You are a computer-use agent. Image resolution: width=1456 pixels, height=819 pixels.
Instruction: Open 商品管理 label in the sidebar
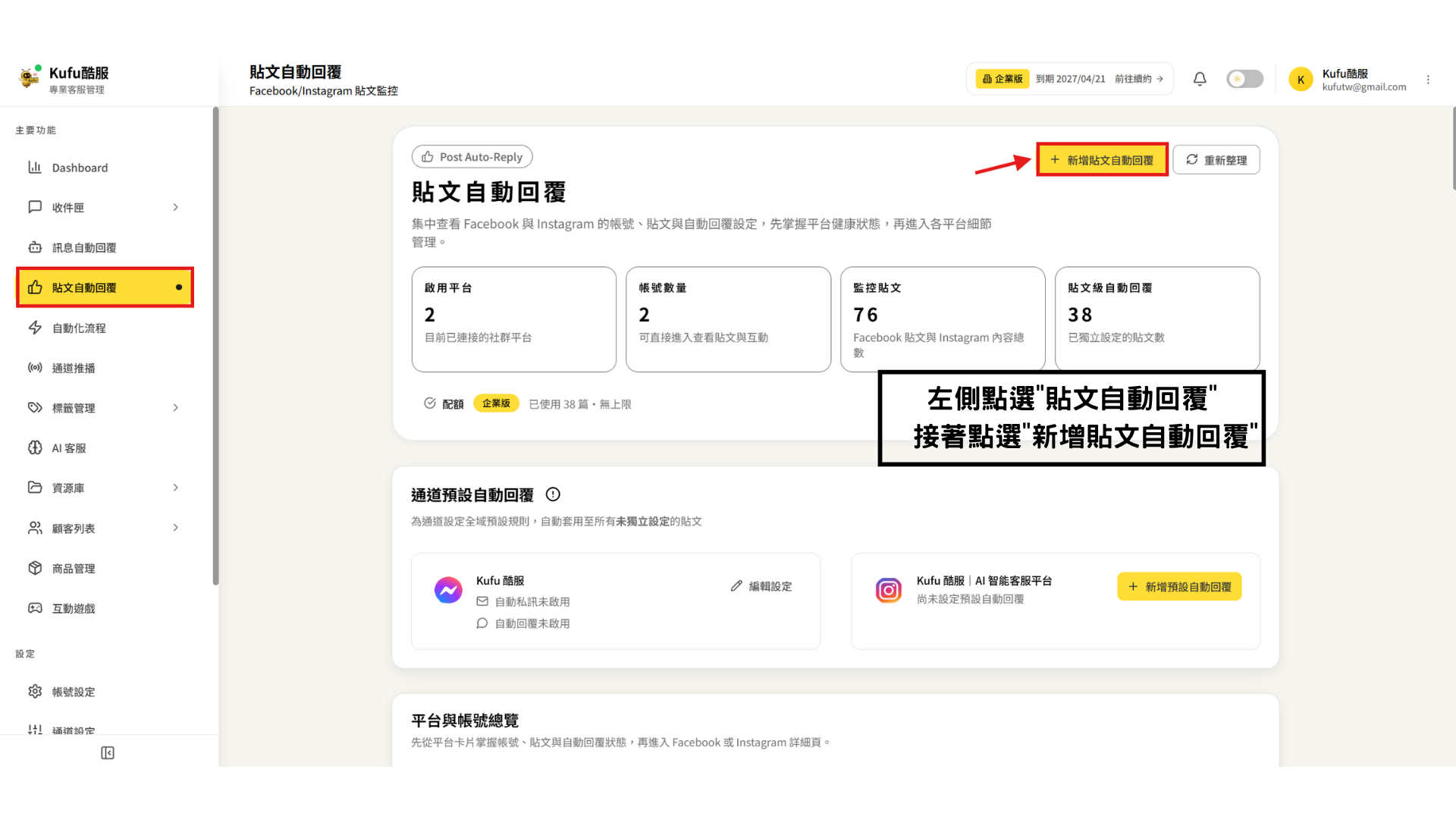point(74,569)
